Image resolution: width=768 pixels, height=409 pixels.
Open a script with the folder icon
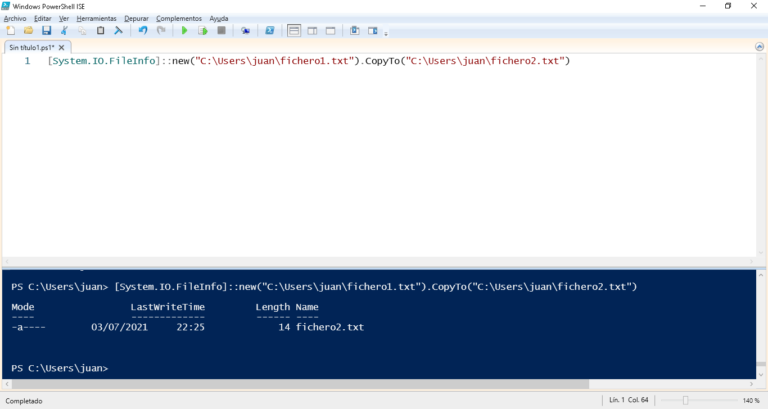coord(28,31)
